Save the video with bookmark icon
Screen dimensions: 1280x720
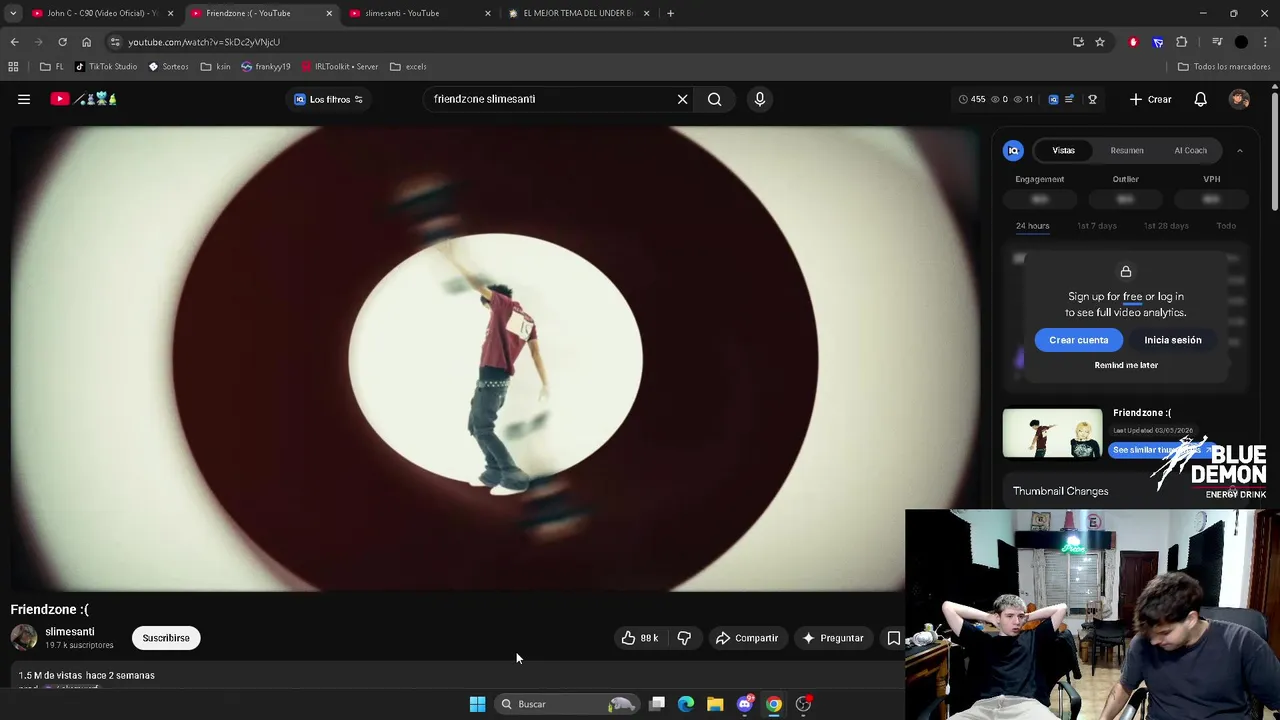tap(893, 638)
